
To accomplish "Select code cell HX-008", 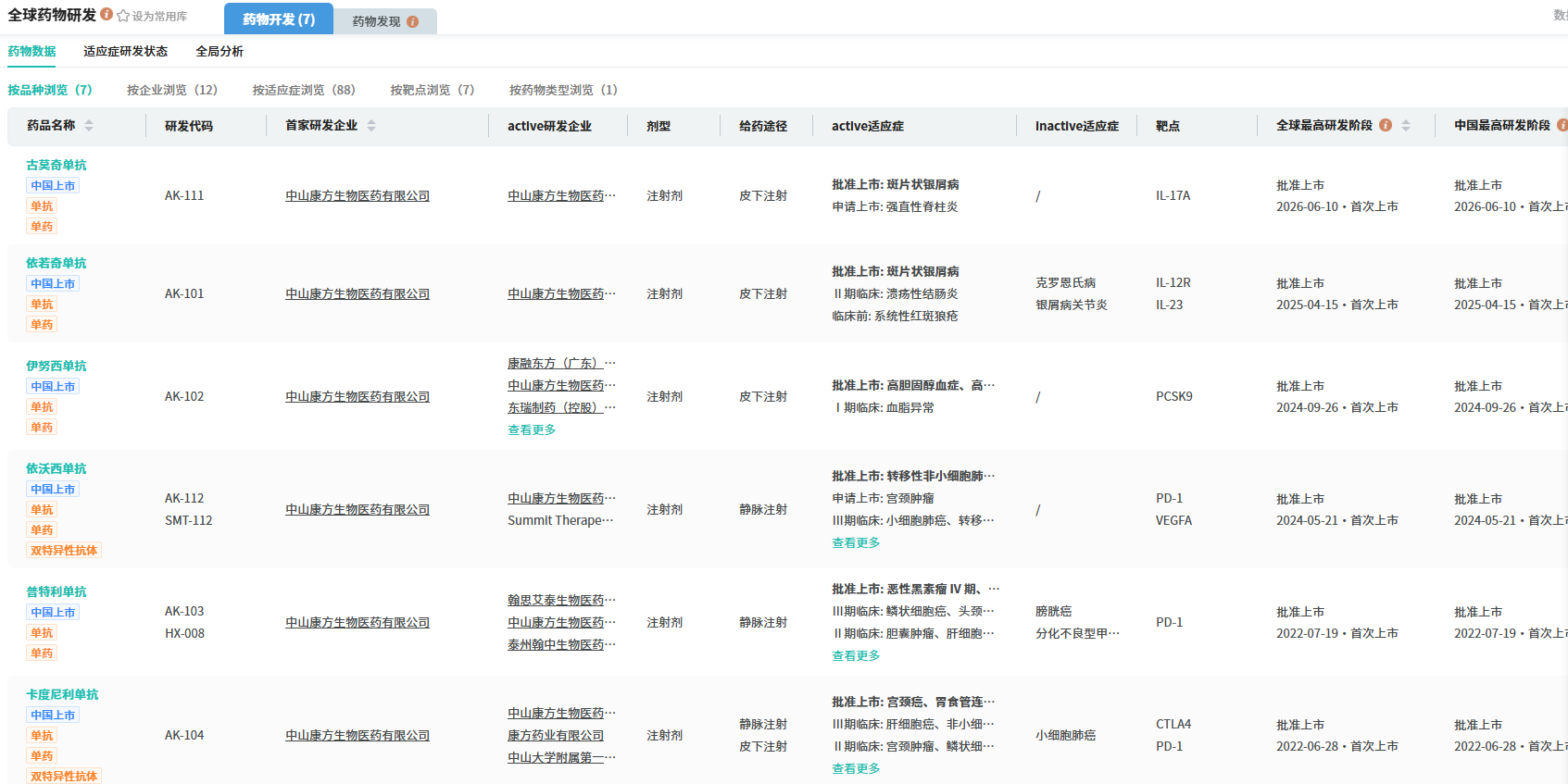I will (184, 633).
